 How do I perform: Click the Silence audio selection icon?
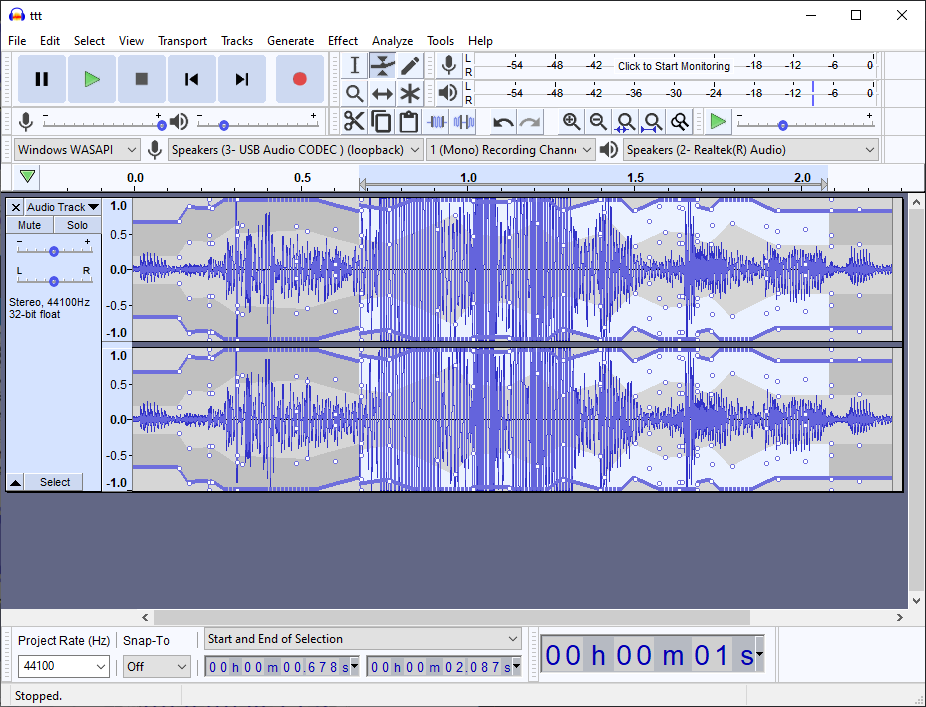[464, 122]
